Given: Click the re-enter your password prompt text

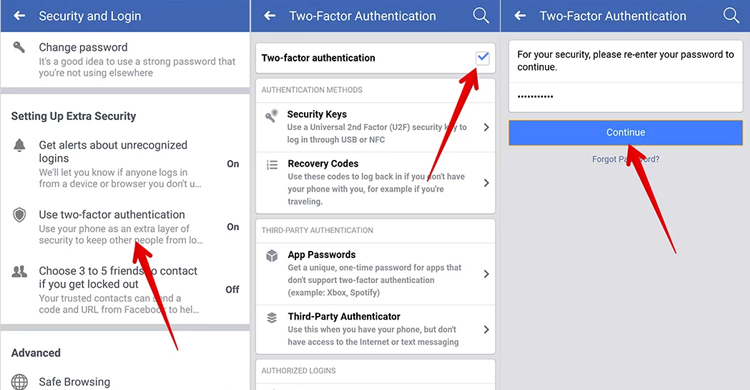Looking at the screenshot, I should (x=625, y=61).
